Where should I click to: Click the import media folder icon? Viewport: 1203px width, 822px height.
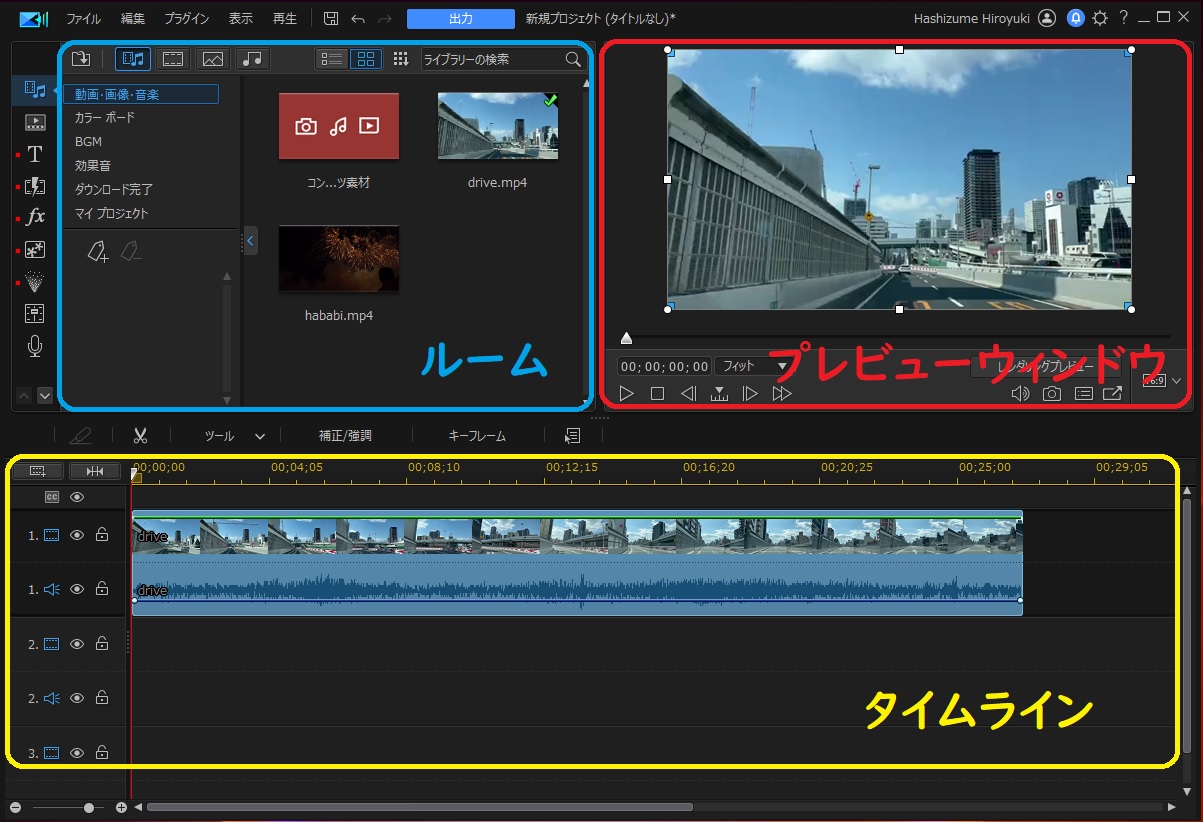pos(81,59)
